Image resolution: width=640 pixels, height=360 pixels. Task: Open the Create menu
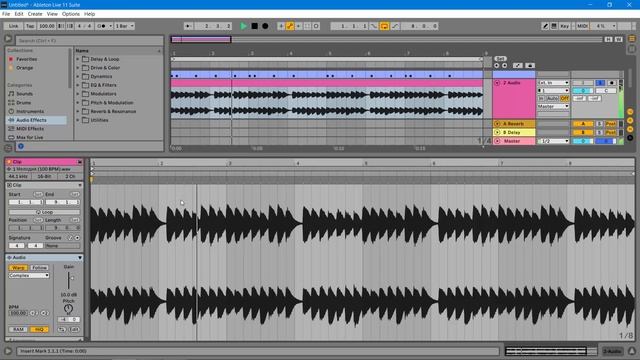coord(35,14)
